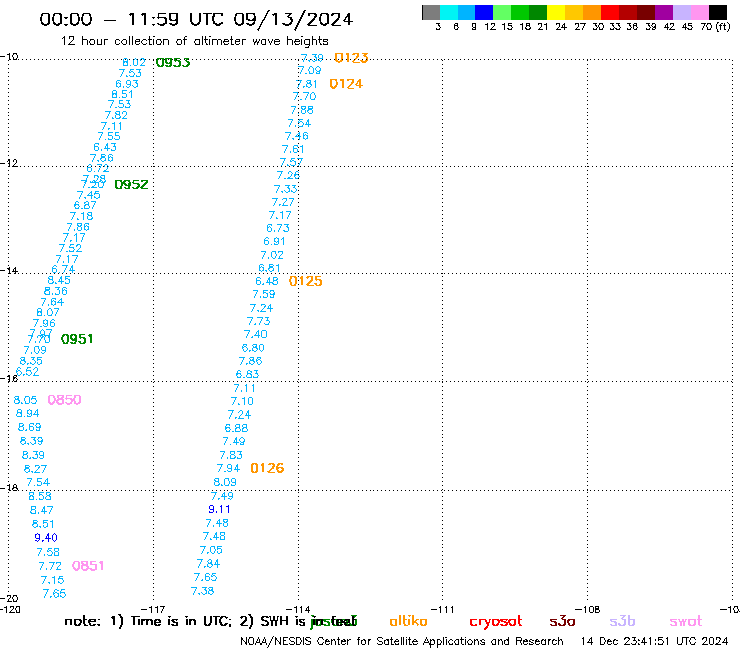Click the black swatch ending the color bar
740x650 pixels.
tap(718, 12)
